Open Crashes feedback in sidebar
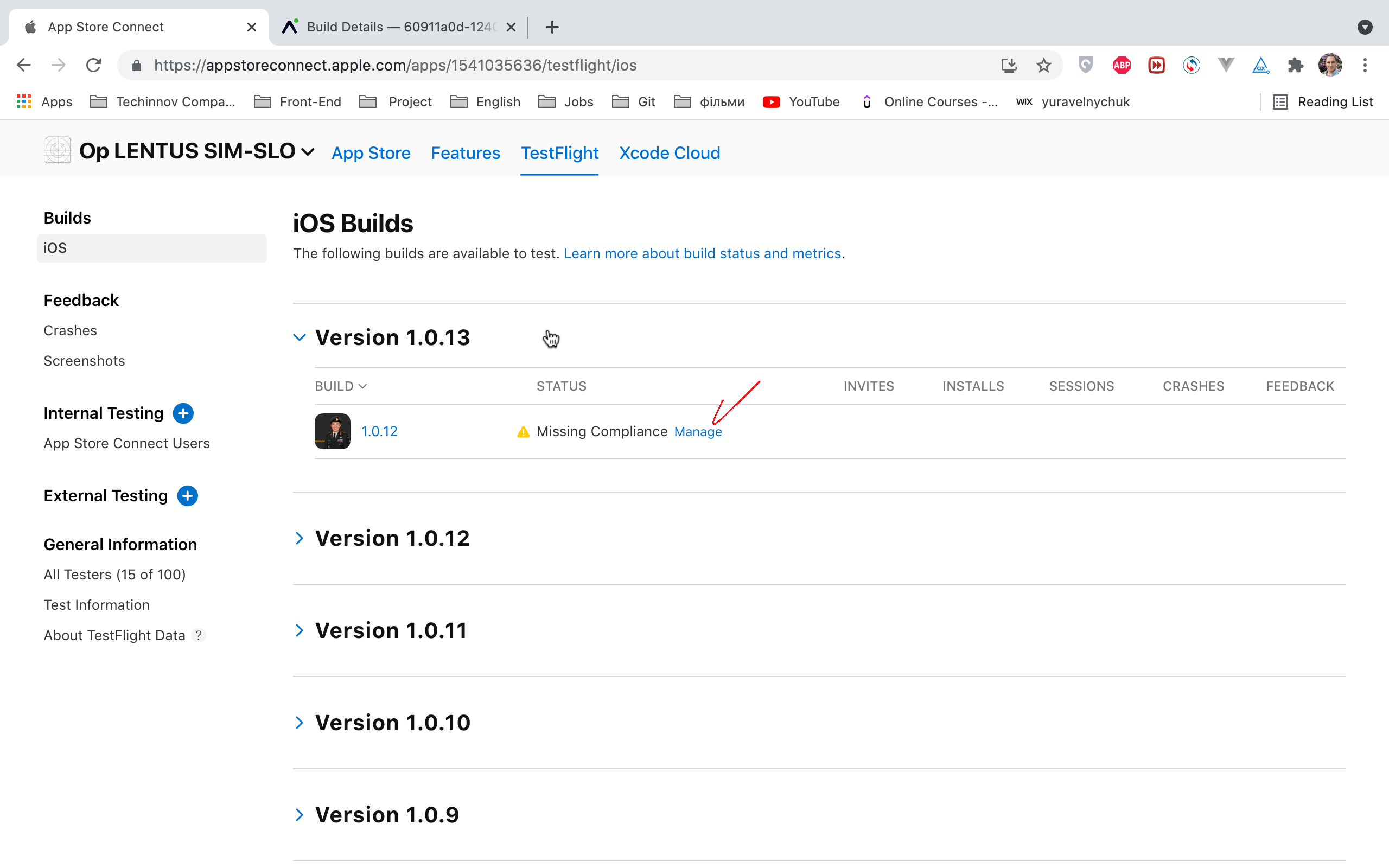The image size is (1389, 868). [x=70, y=330]
